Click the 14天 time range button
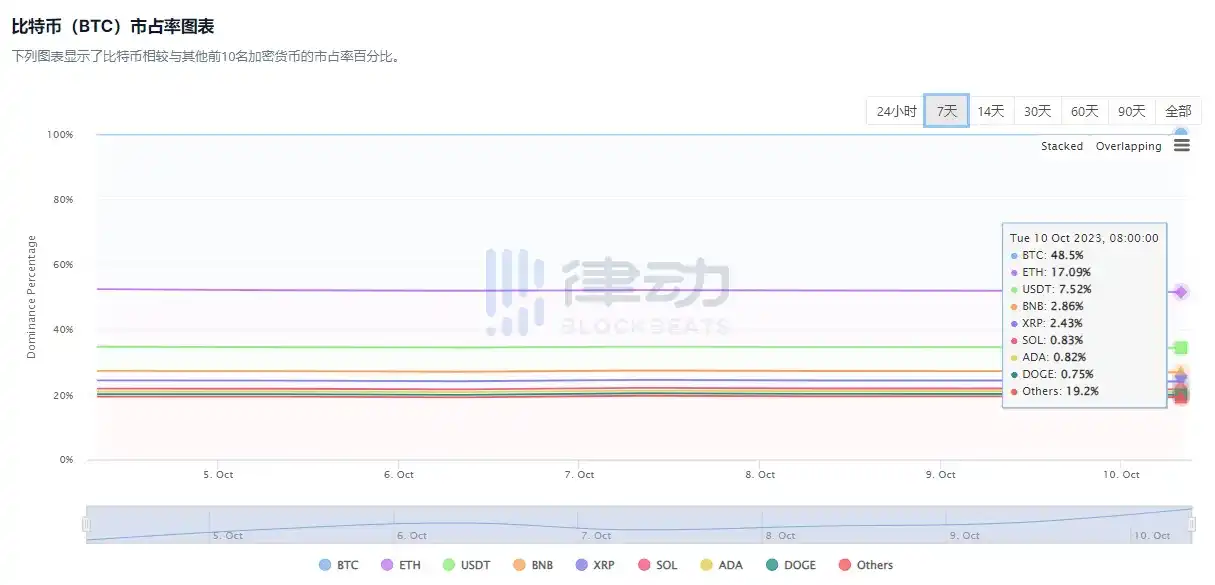1215x585 pixels. pyautogui.click(x=991, y=111)
